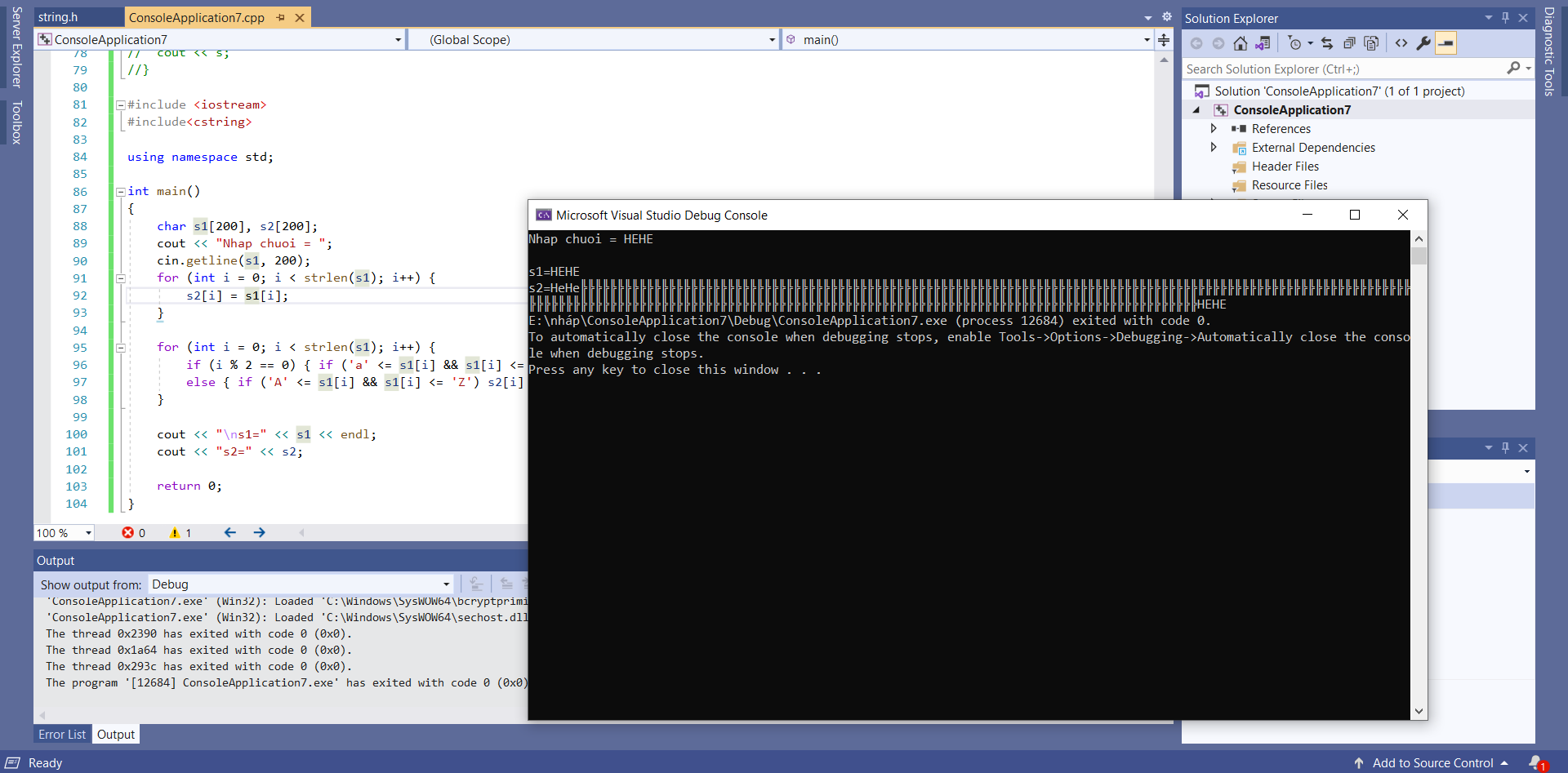Open the 100 % zoom dropdown
The image size is (1568, 773).
pyautogui.click(x=88, y=533)
